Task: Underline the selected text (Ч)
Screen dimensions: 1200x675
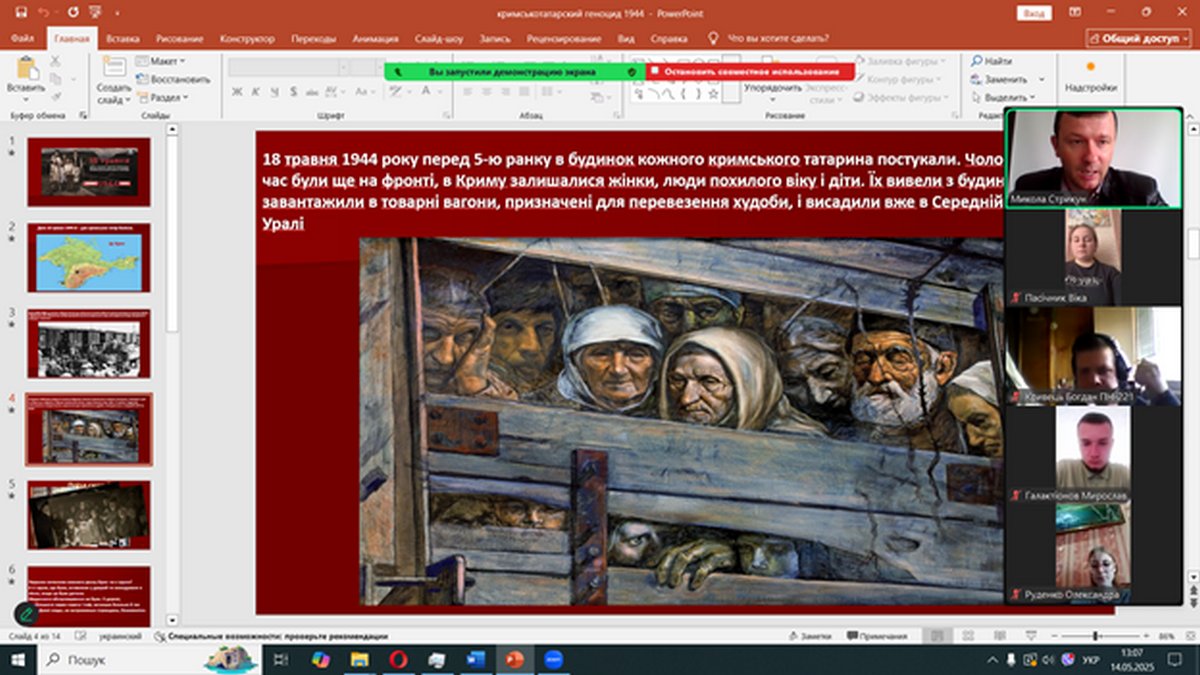Action: pyautogui.click(x=275, y=92)
